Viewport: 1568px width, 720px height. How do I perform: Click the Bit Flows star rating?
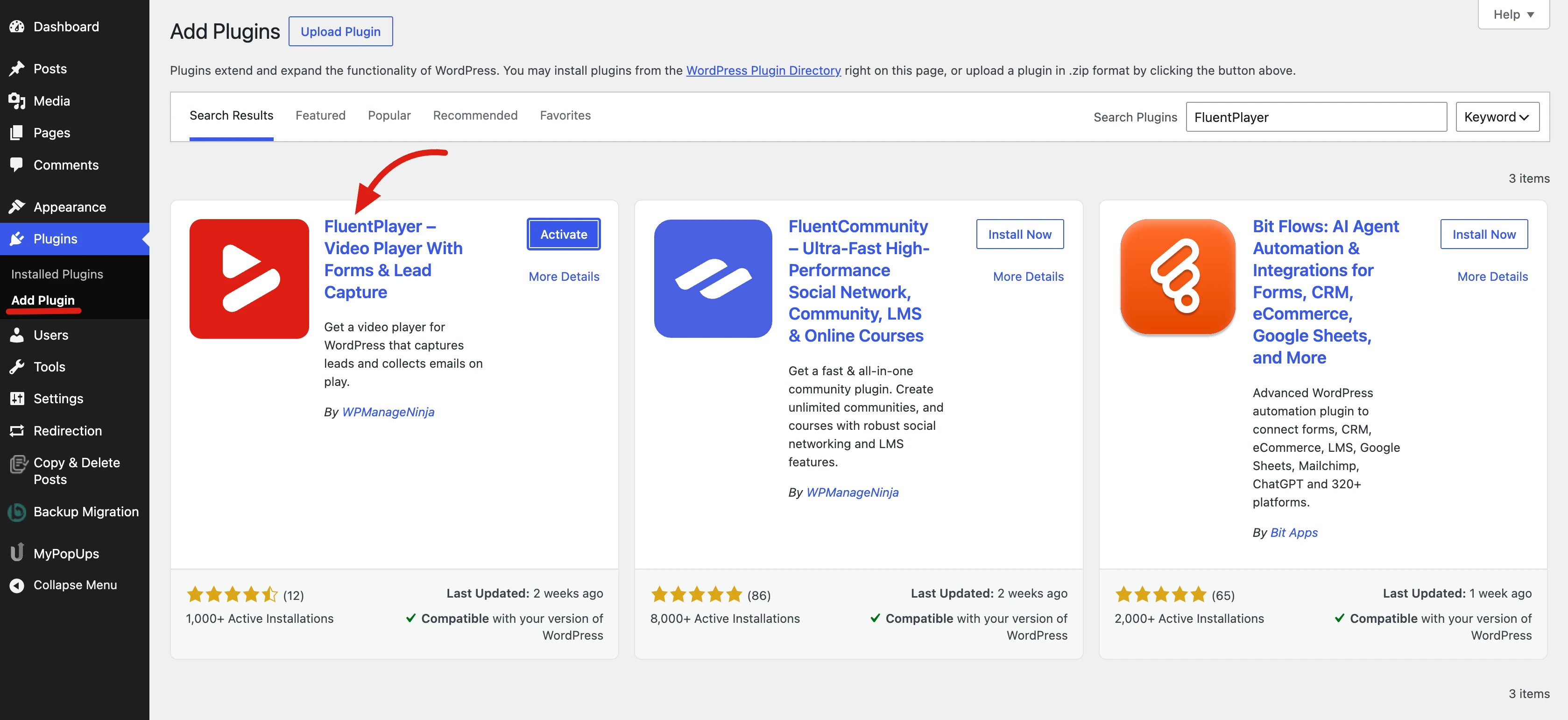tap(1161, 594)
